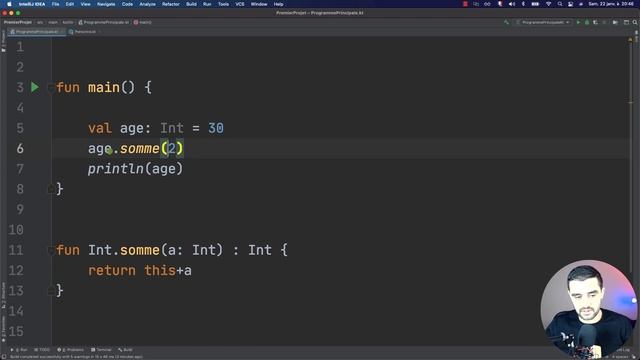The width and height of the screenshot is (640, 360).
Task: Click the macOS volume icon
Action: coord(512,4)
